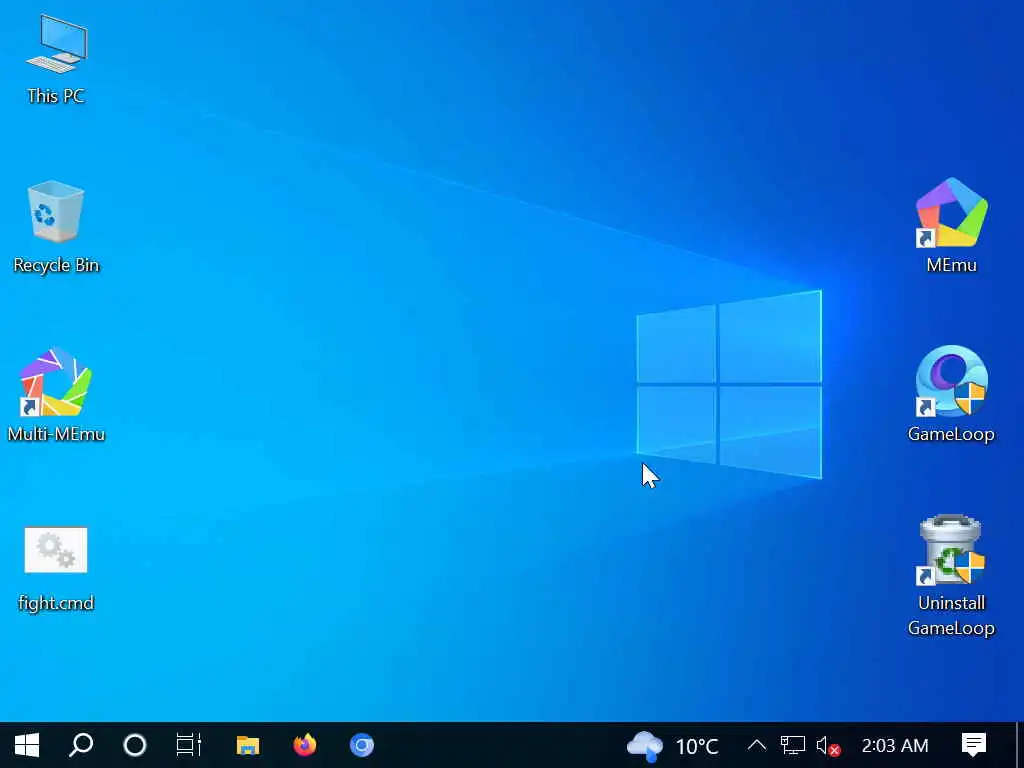Show hidden system tray icons
This screenshot has width=1024, height=768.
(756, 745)
